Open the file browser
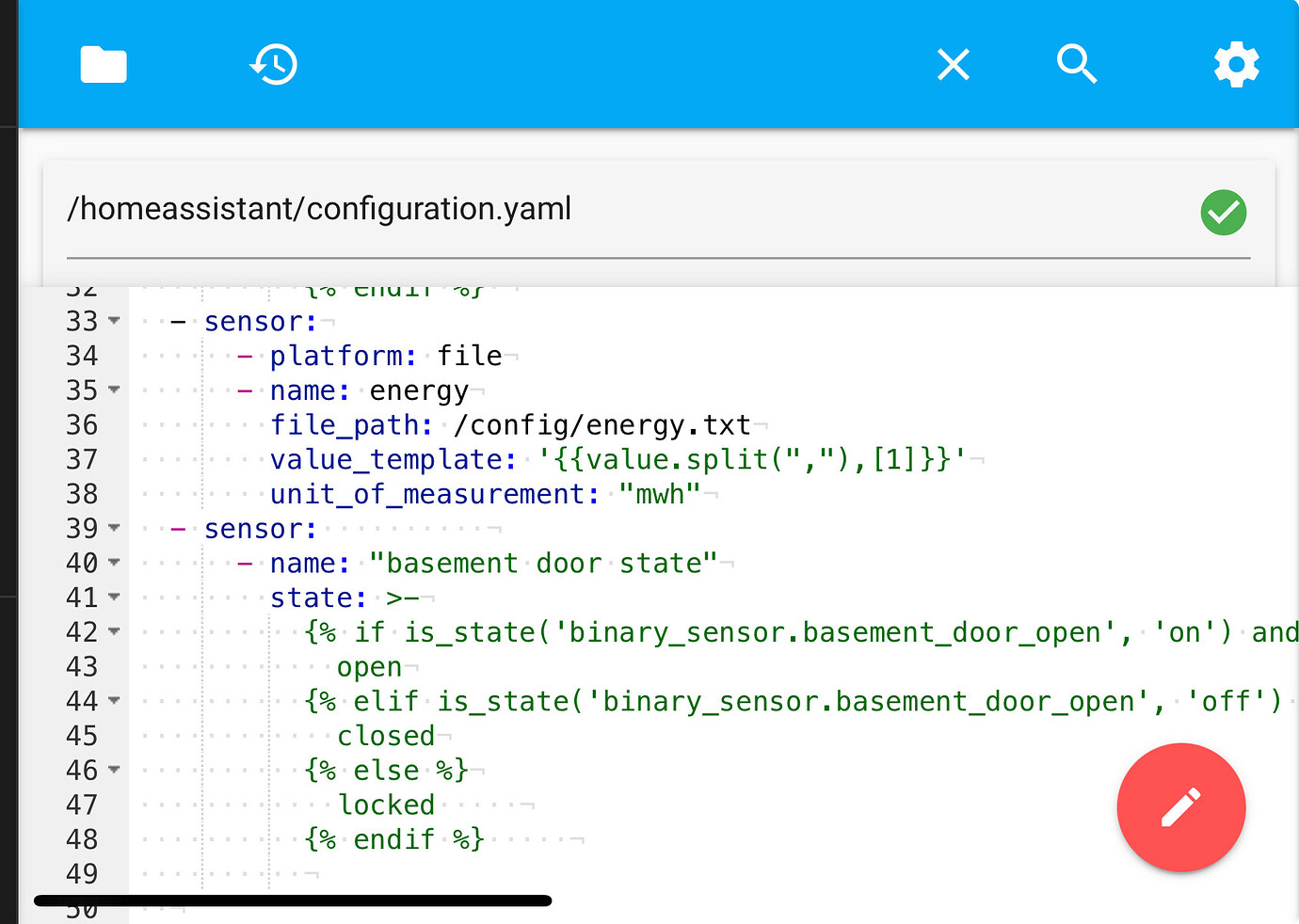This screenshot has height=924, width=1299. pyautogui.click(x=104, y=64)
